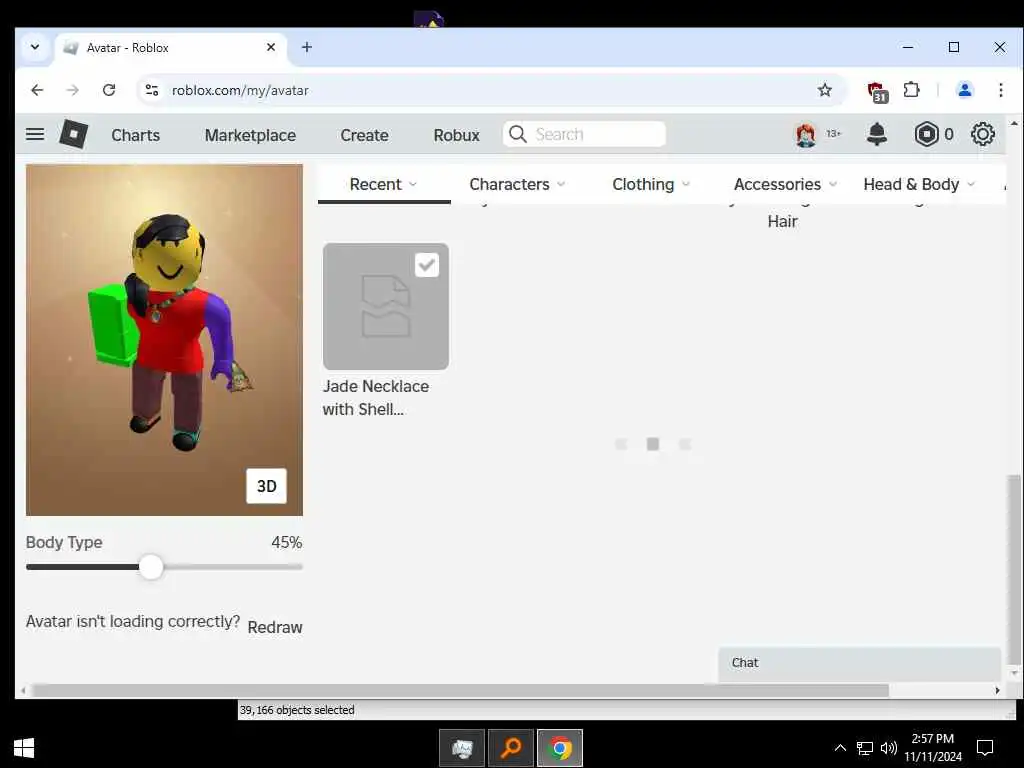1024x768 pixels.
Task: Open the volume control in system tray
Action: pyautogui.click(x=888, y=748)
